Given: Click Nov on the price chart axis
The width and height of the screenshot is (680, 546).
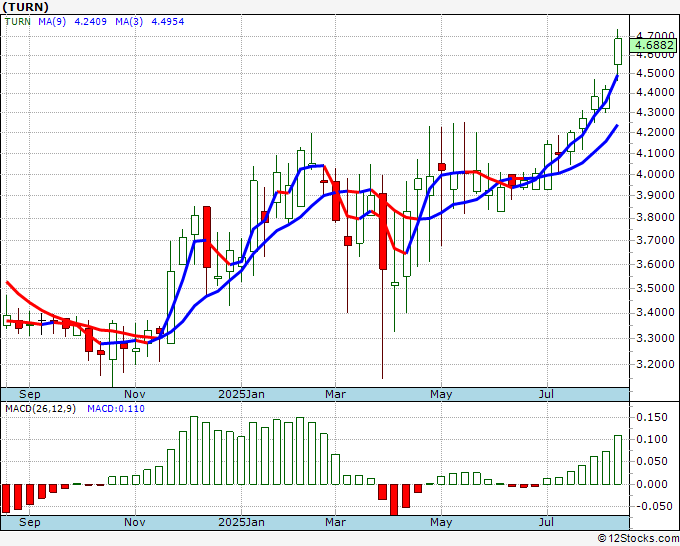Looking at the screenshot, I should [x=135, y=394].
